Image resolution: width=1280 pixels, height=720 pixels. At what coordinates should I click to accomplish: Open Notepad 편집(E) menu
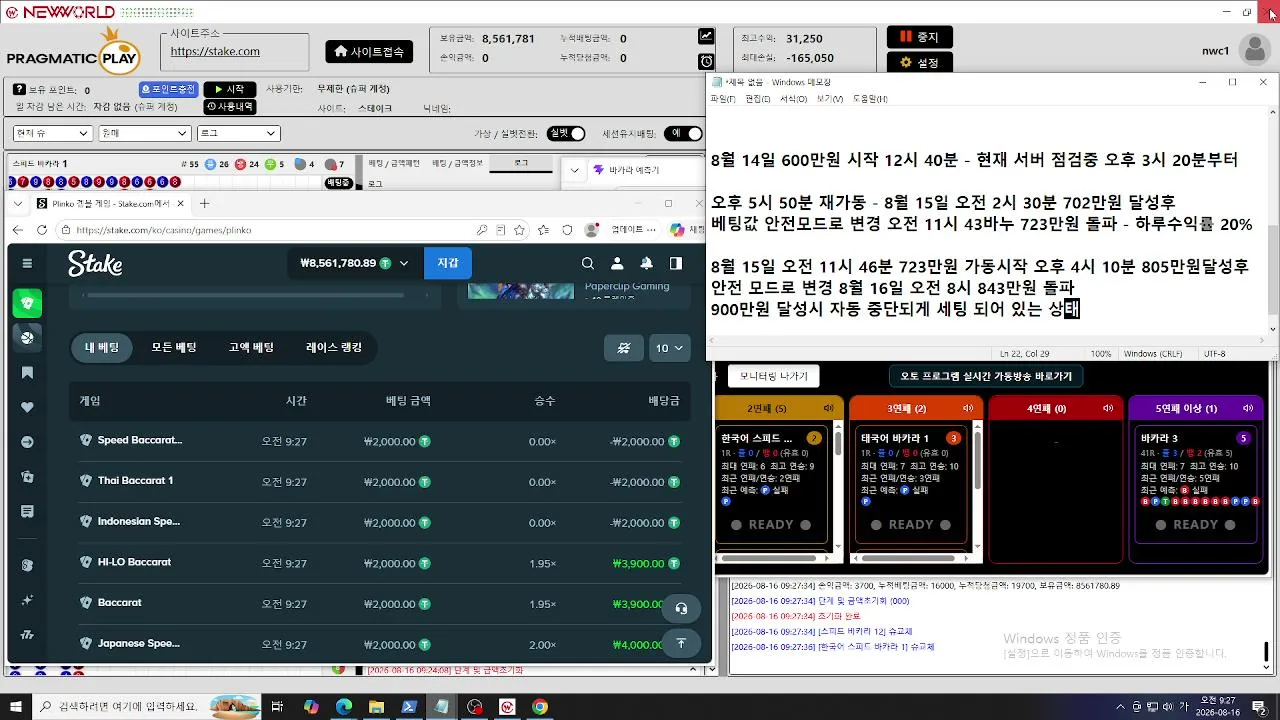(757, 99)
